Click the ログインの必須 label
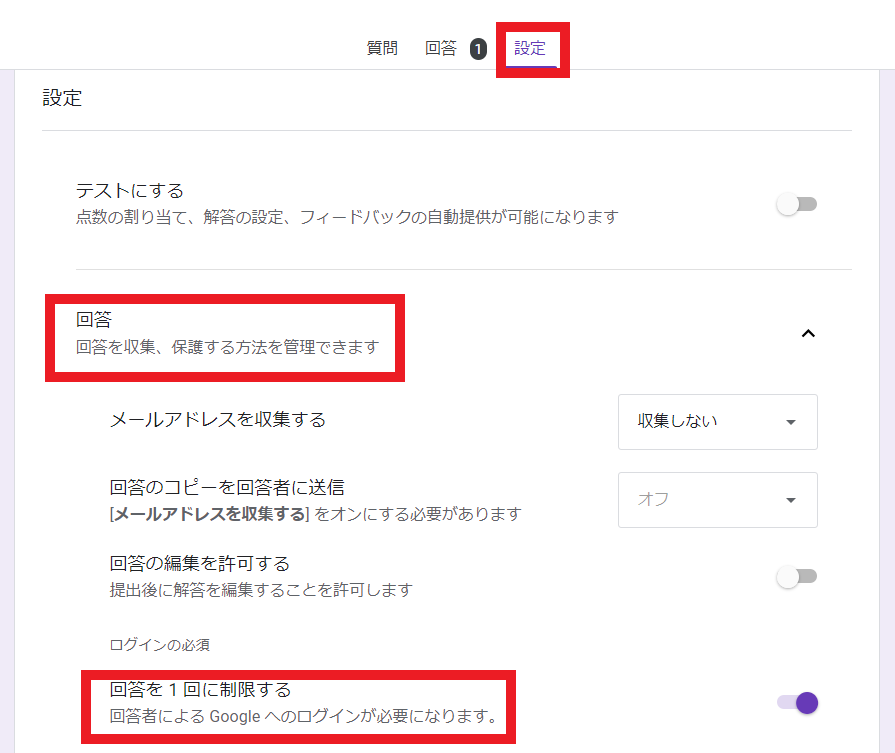895x753 pixels. pyautogui.click(x=160, y=645)
